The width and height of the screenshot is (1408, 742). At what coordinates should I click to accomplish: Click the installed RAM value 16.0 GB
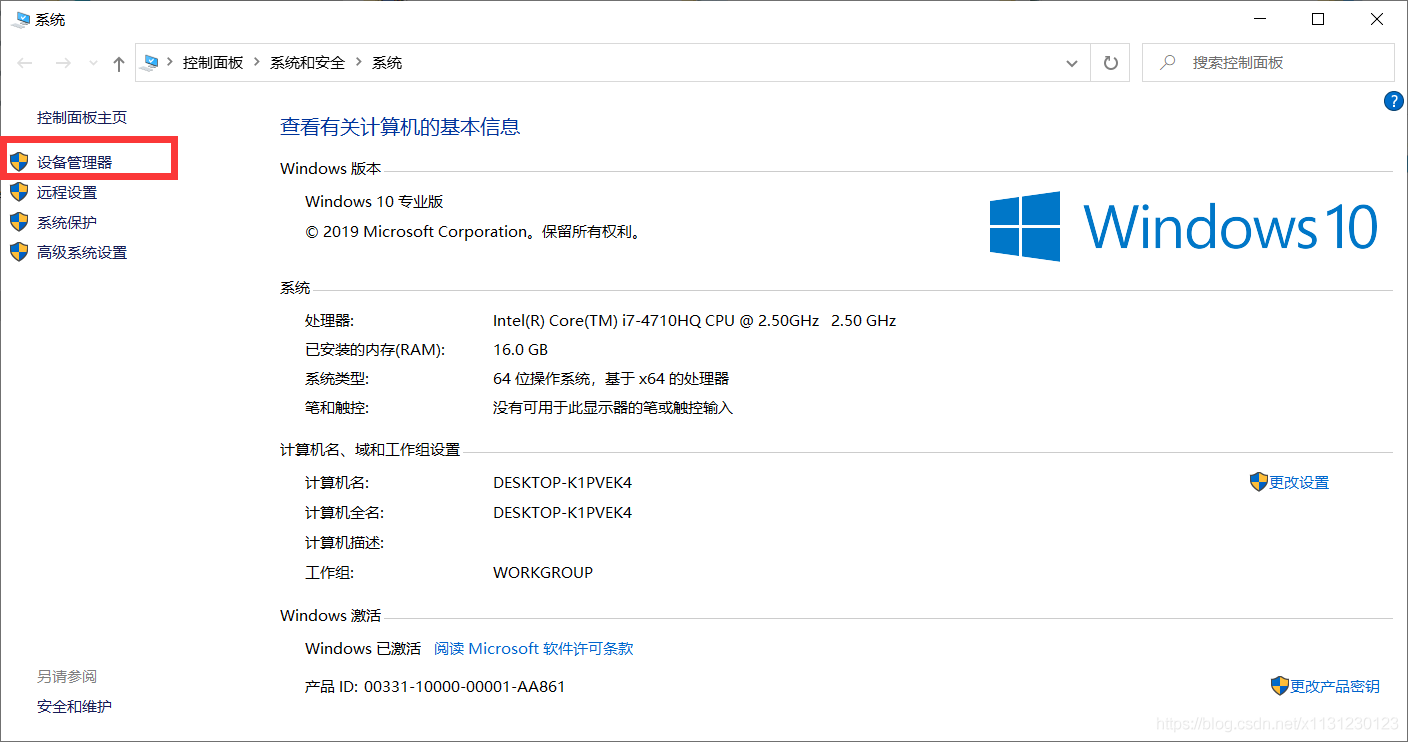coord(520,350)
